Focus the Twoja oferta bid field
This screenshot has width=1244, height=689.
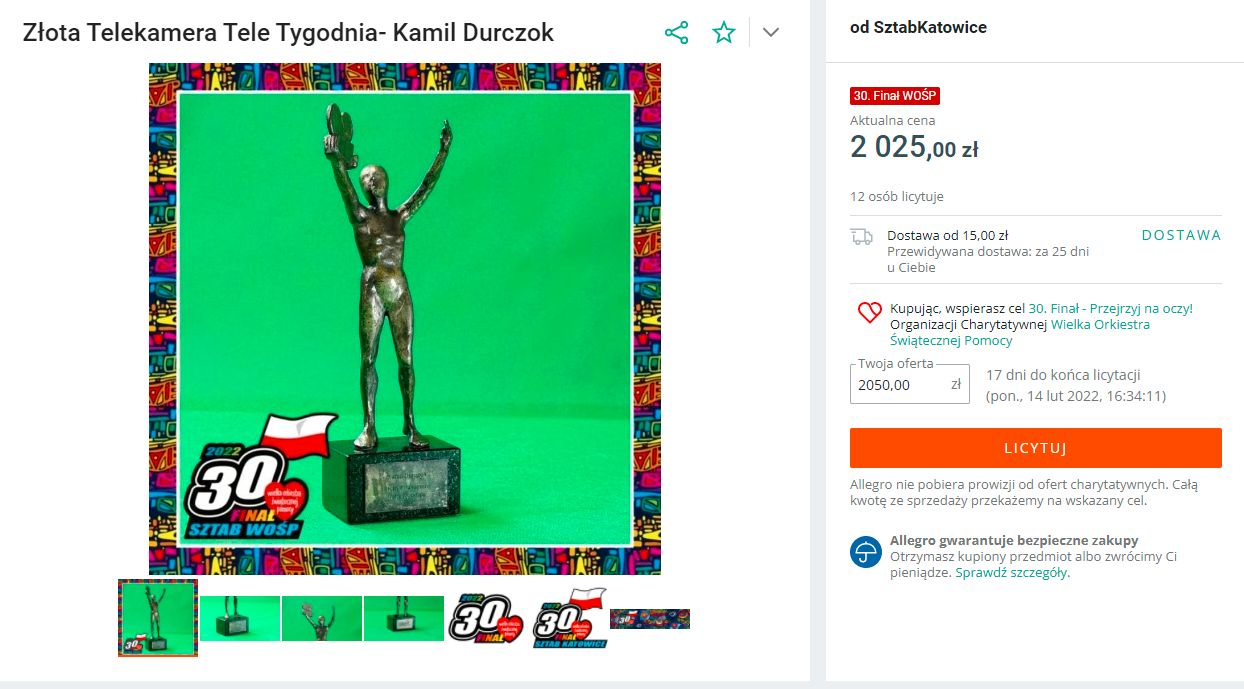[910, 384]
